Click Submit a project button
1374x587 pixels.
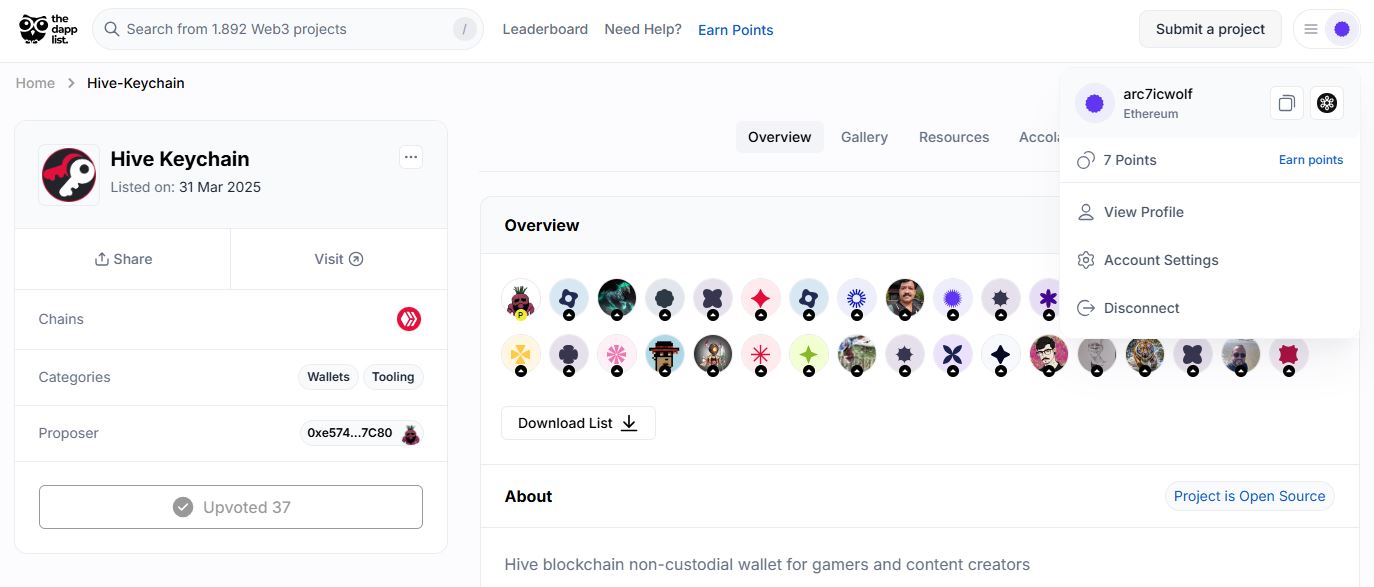pyautogui.click(x=1211, y=29)
